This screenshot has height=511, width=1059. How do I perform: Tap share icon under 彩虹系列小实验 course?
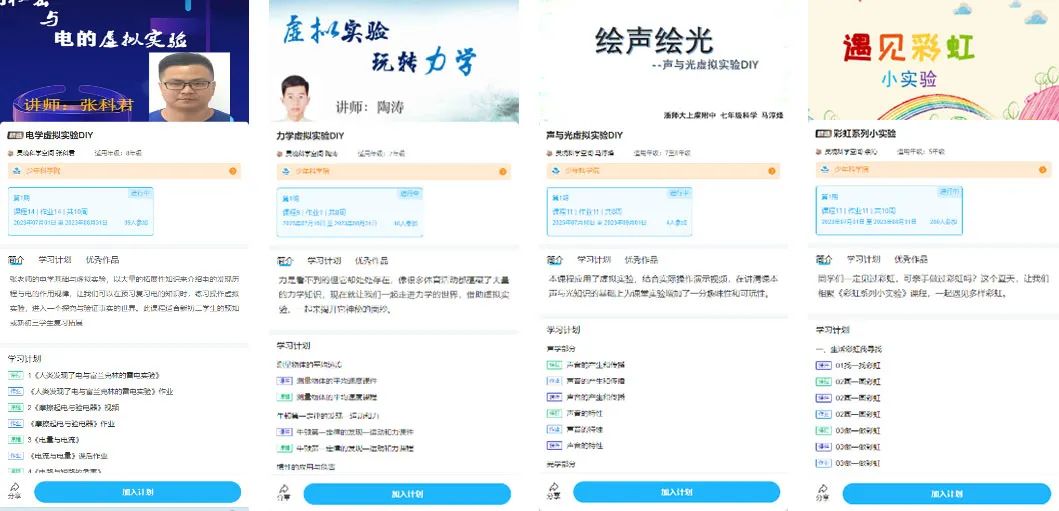pyautogui.click(x=822, y=492)
